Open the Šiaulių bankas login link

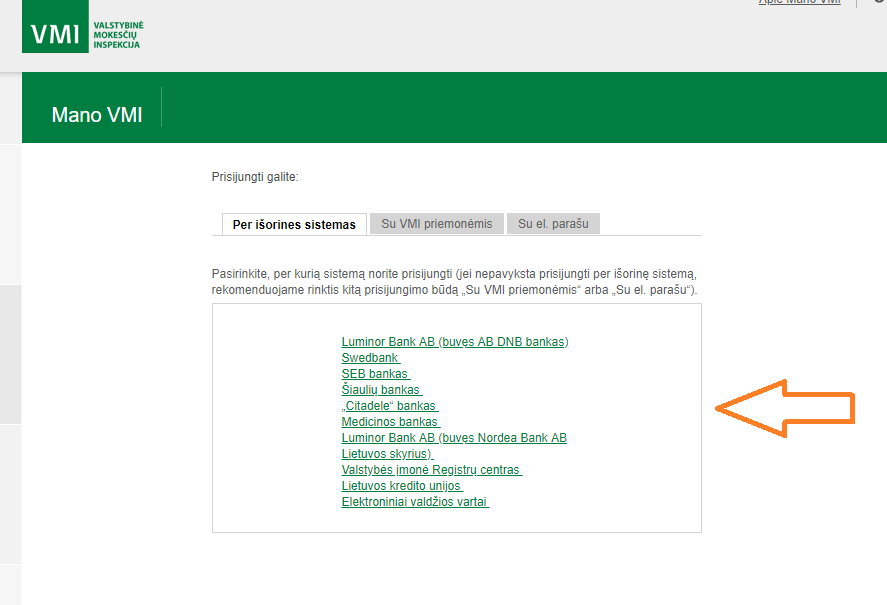point(382,389)
